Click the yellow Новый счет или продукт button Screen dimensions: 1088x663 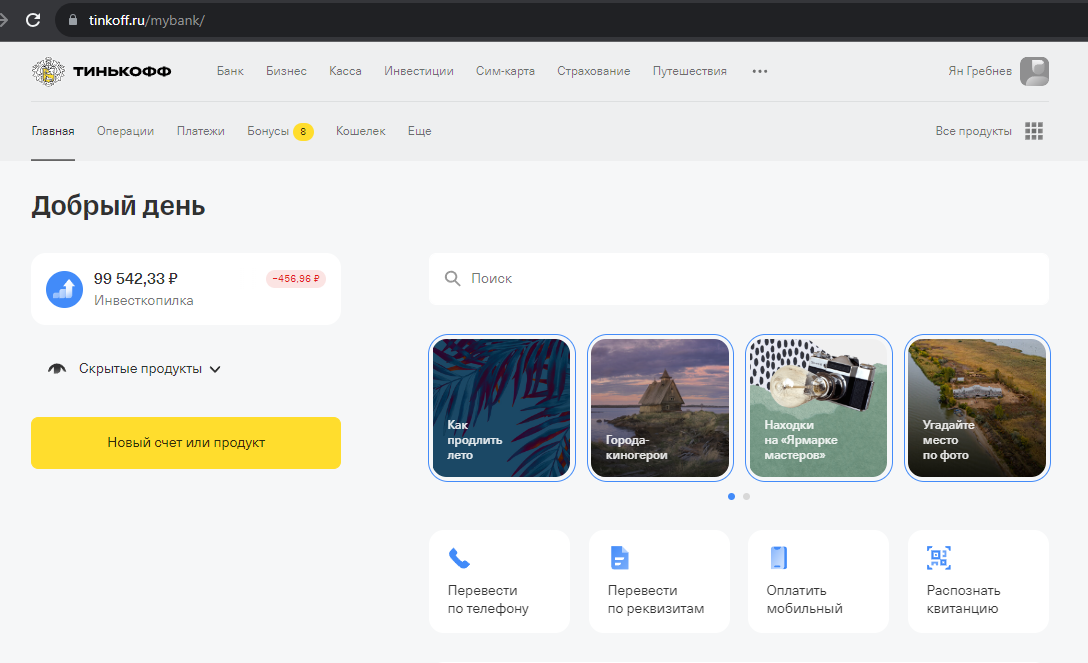point(186,442)
